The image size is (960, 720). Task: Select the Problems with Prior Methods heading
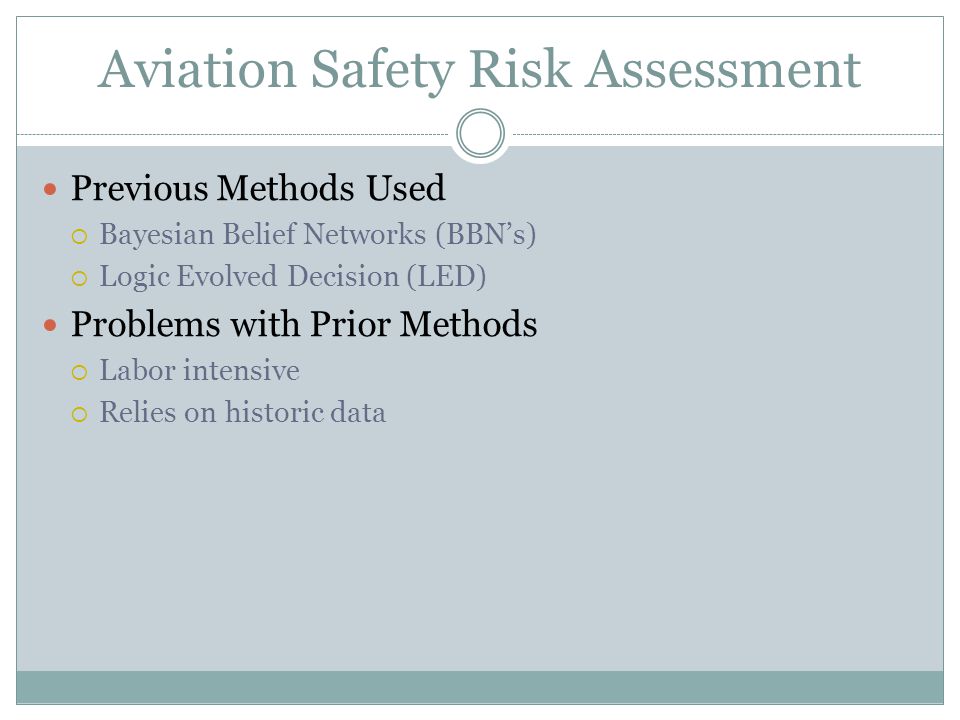pos(304,324)
